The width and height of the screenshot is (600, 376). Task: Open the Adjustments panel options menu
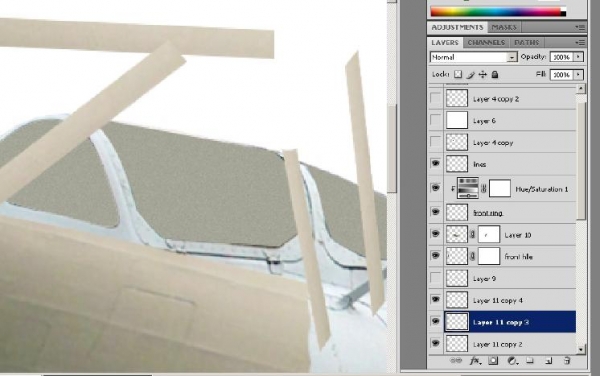(x=580, y=27)
